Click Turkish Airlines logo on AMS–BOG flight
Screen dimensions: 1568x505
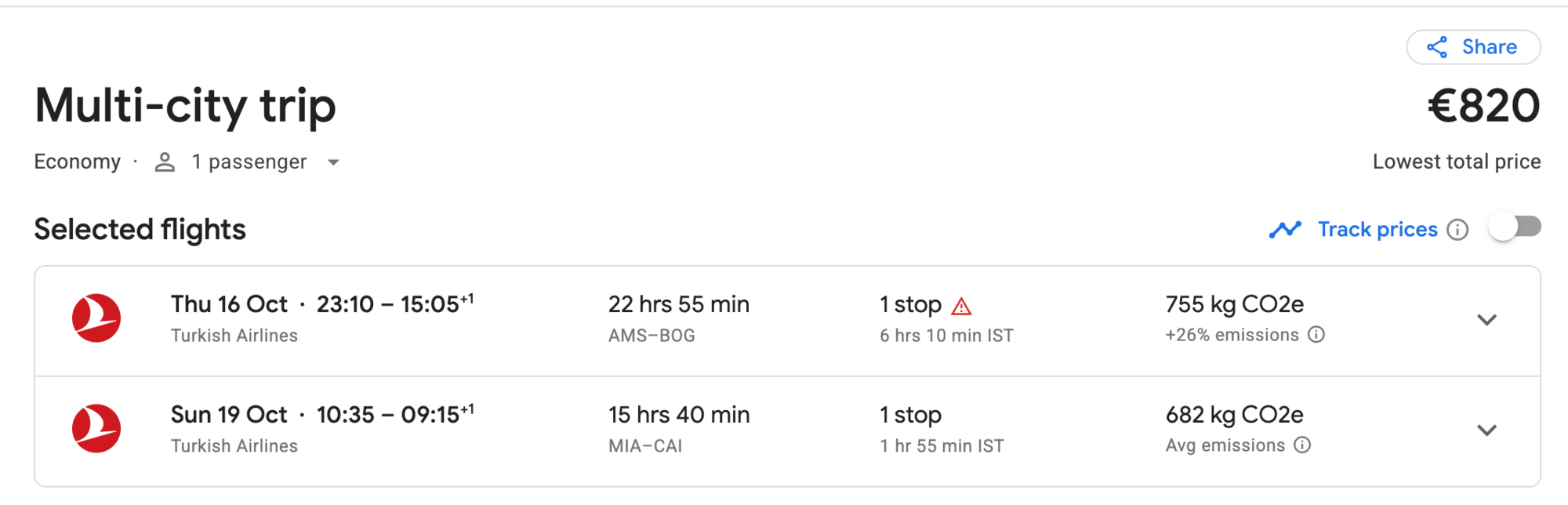tap(96, 318)
